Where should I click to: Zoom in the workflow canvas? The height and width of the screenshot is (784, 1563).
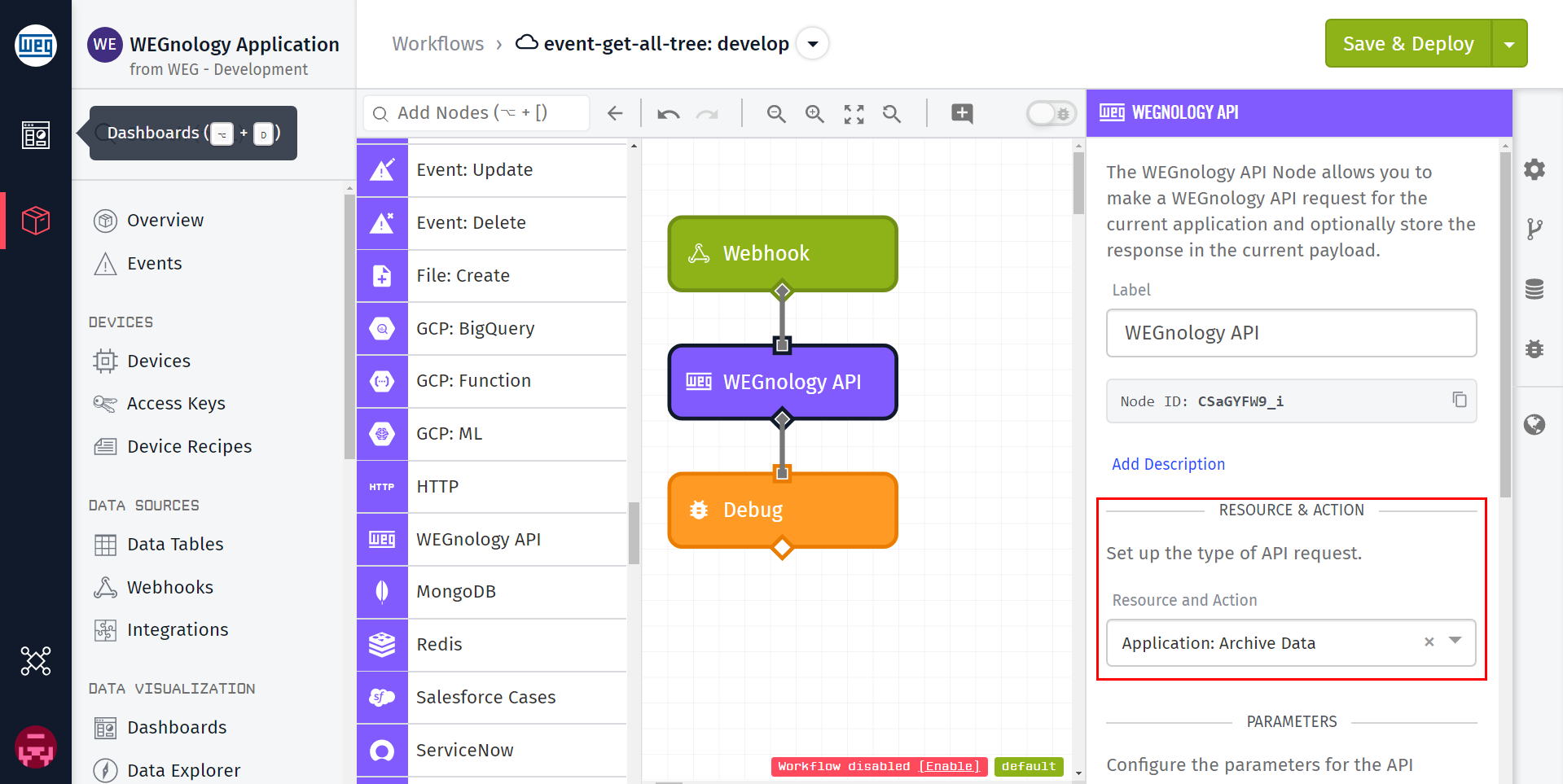click(x=814, y=114)
